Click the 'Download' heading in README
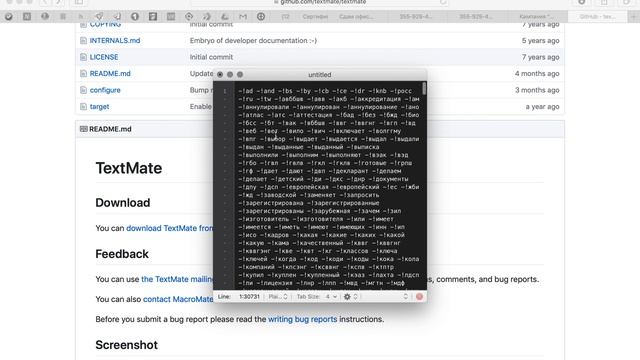 (123, 203)
